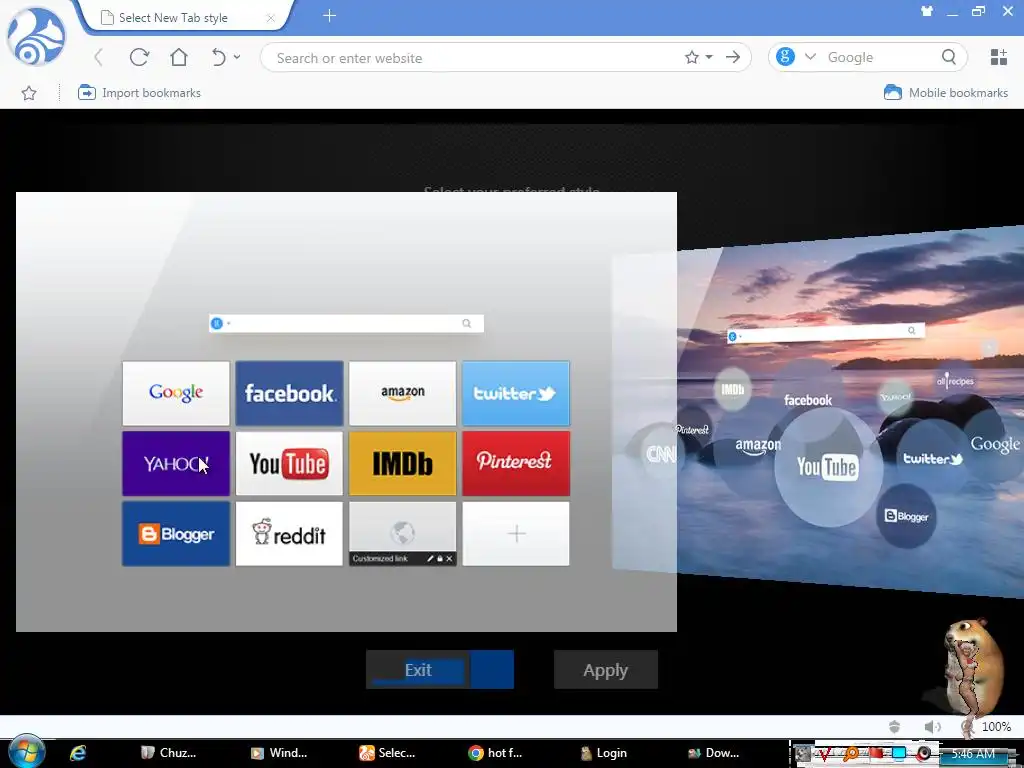The width and height of the screenshot is (1024, 768).
Task: Click the search magnifier icon
Action: (x=949, y=57)
